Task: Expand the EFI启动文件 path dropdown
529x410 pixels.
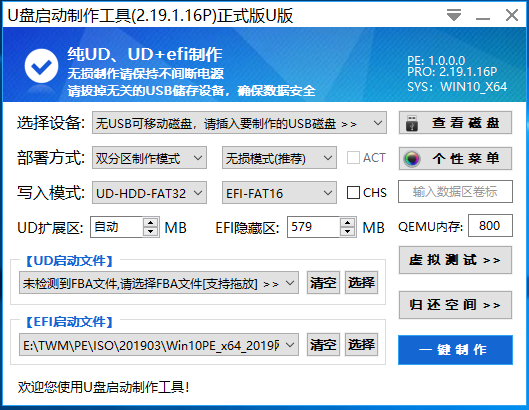Action: [x=159, y=345]
